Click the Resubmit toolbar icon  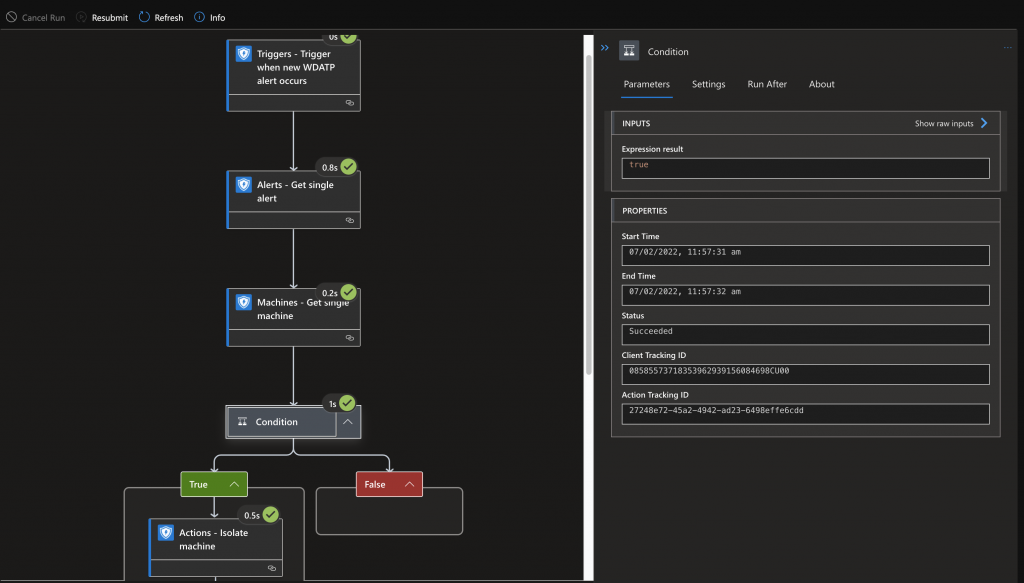81,17
